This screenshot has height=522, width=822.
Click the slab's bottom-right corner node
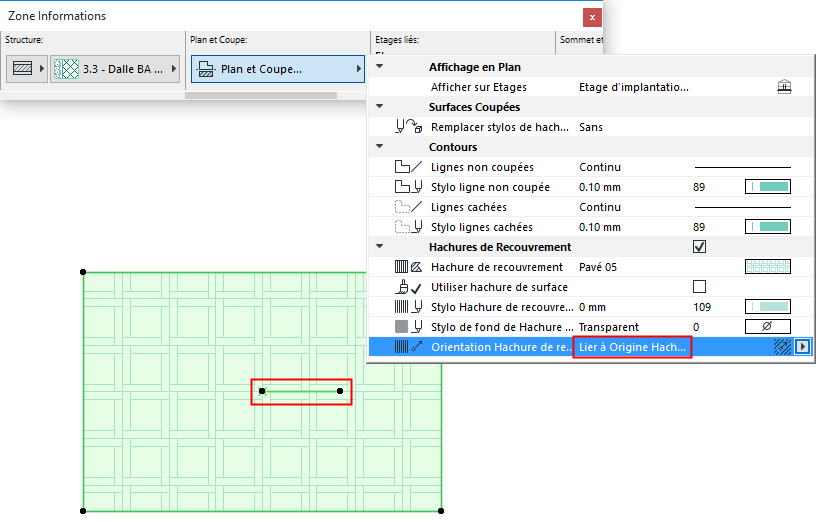441,510
